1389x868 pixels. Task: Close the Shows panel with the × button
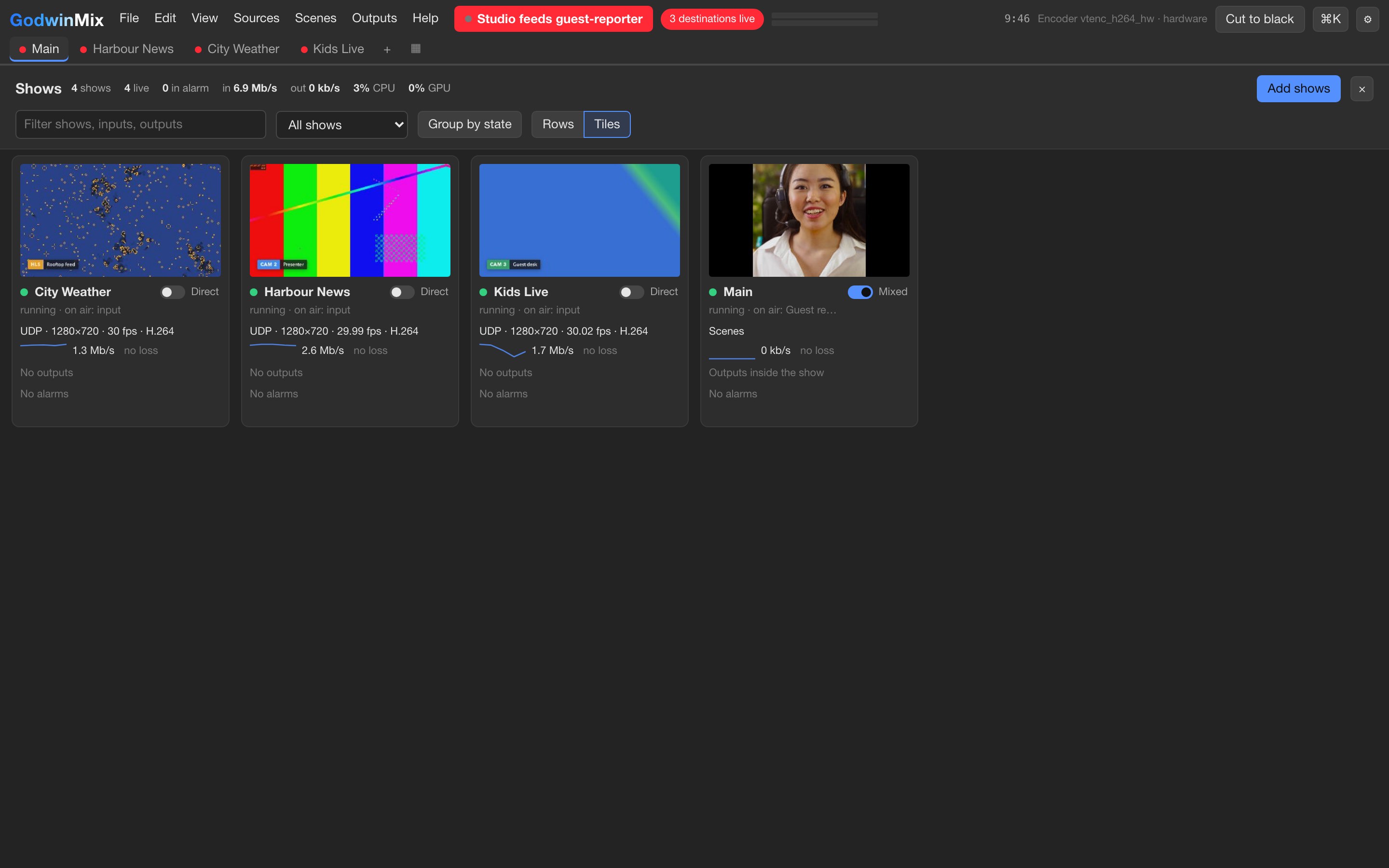click(1362, 89)
